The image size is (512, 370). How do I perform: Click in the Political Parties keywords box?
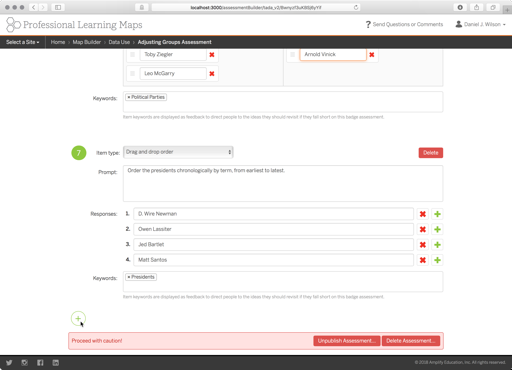283,102
